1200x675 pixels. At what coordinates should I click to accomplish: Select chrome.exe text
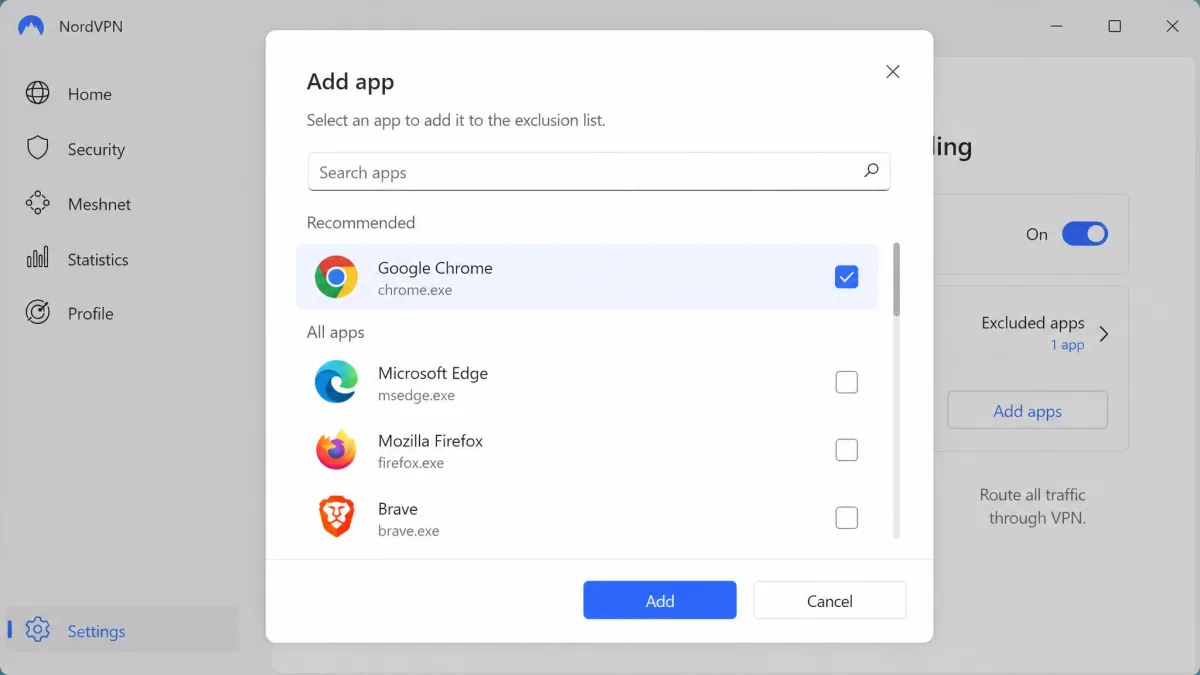pyautogui.click(x=415, y=290)
